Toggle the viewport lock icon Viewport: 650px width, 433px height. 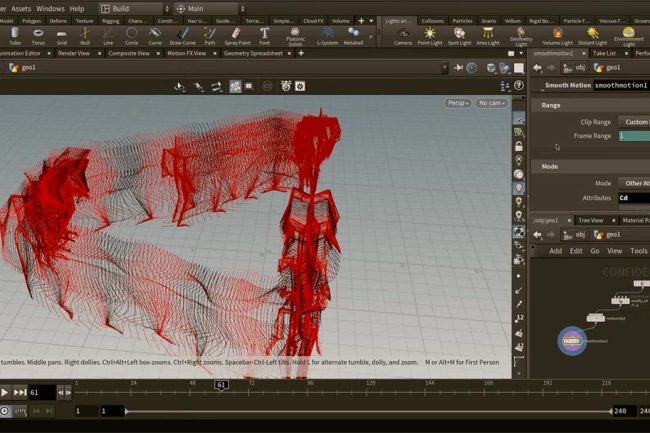point(519,146)
